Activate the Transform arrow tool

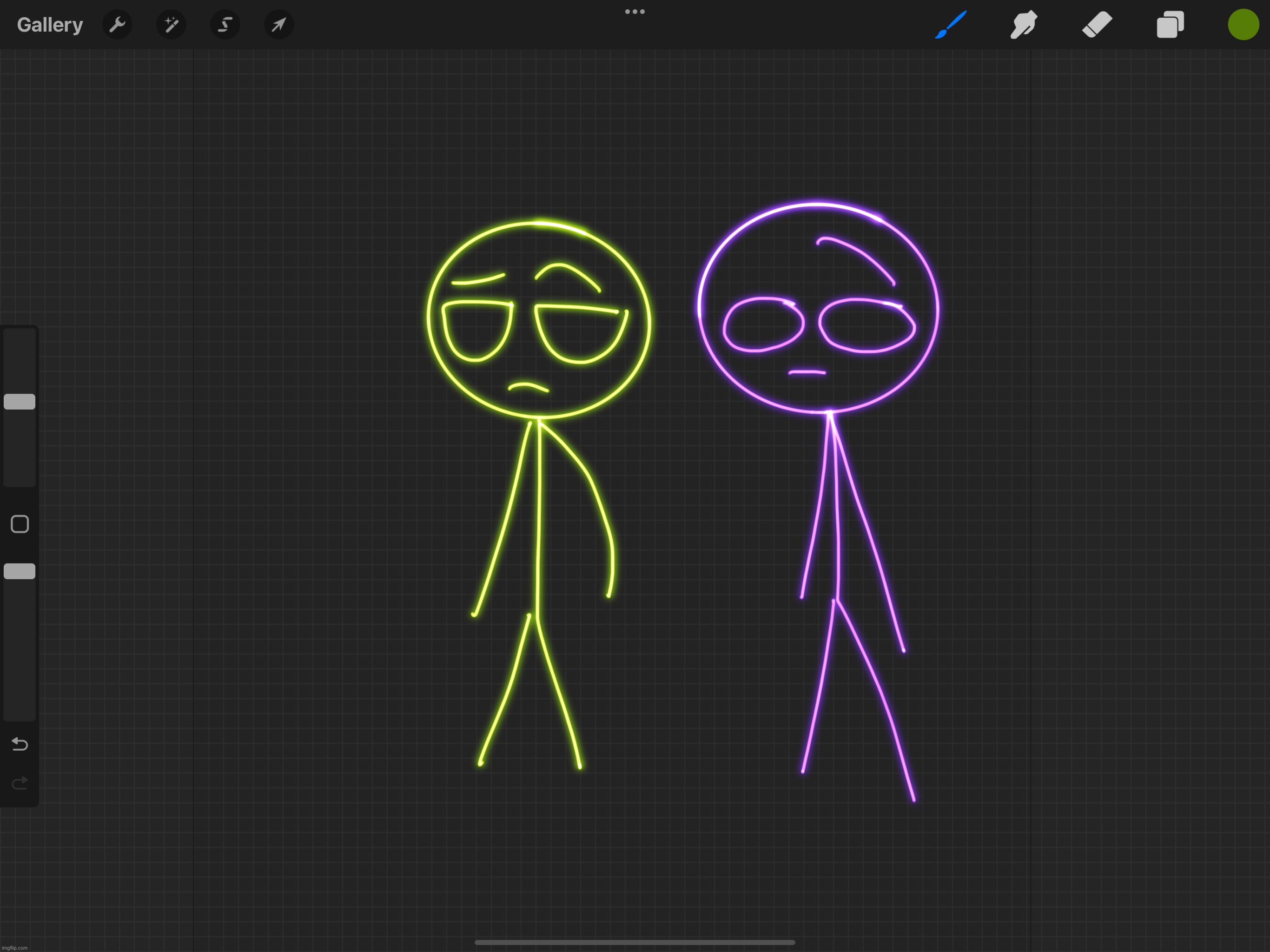[279, 25]
